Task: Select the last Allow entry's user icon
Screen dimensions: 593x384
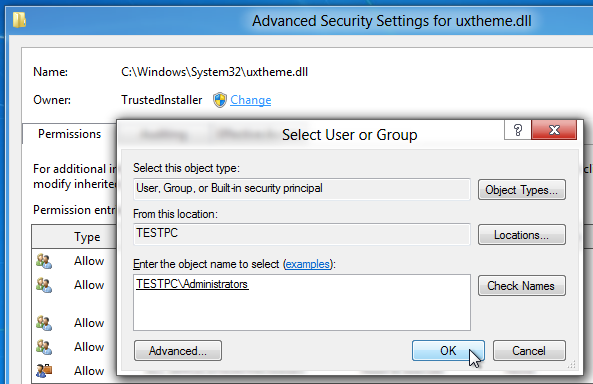Action: pyautogui.click(x=44, y=371)
